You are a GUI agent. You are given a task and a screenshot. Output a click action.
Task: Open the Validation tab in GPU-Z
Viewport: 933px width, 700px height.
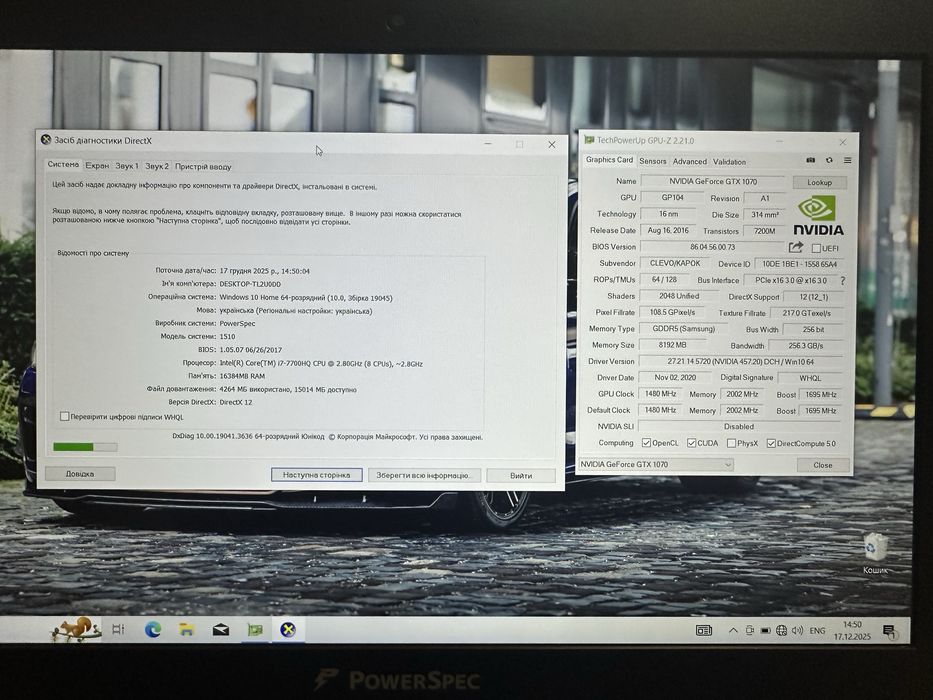coord(730,161)
